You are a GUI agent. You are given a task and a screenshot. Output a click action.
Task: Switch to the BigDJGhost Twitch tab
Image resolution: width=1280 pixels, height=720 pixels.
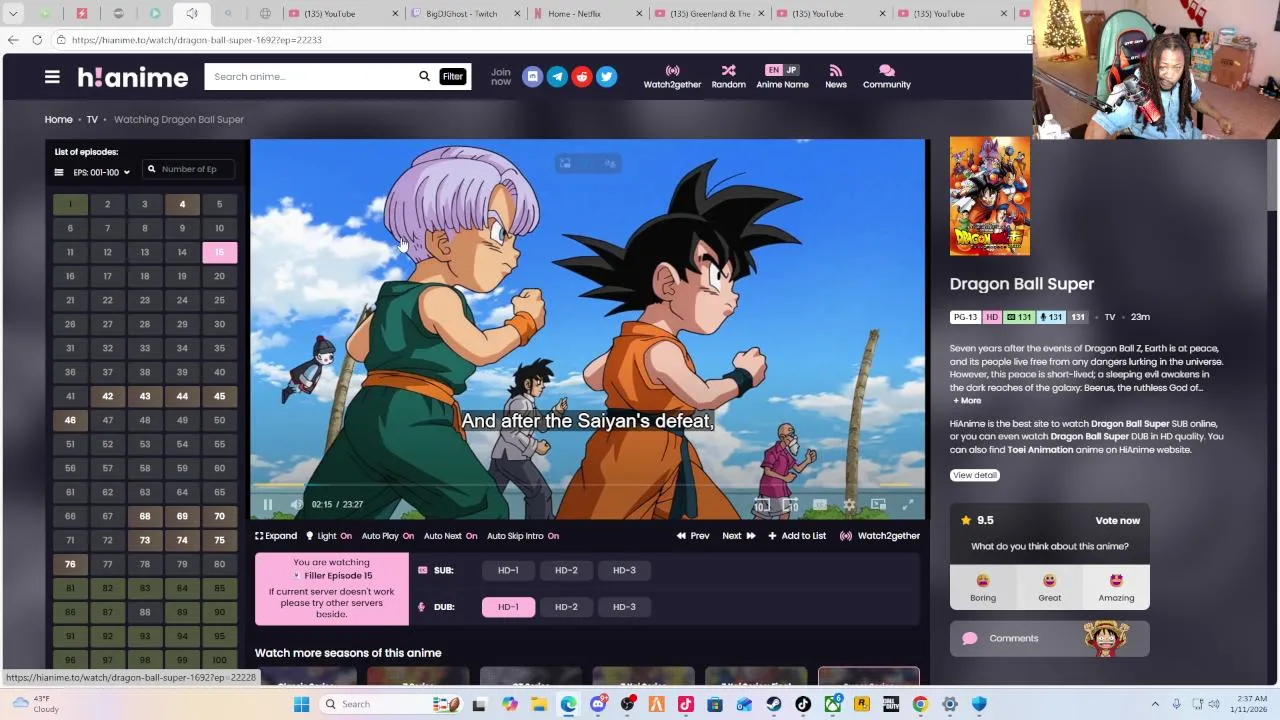point(463,13)
